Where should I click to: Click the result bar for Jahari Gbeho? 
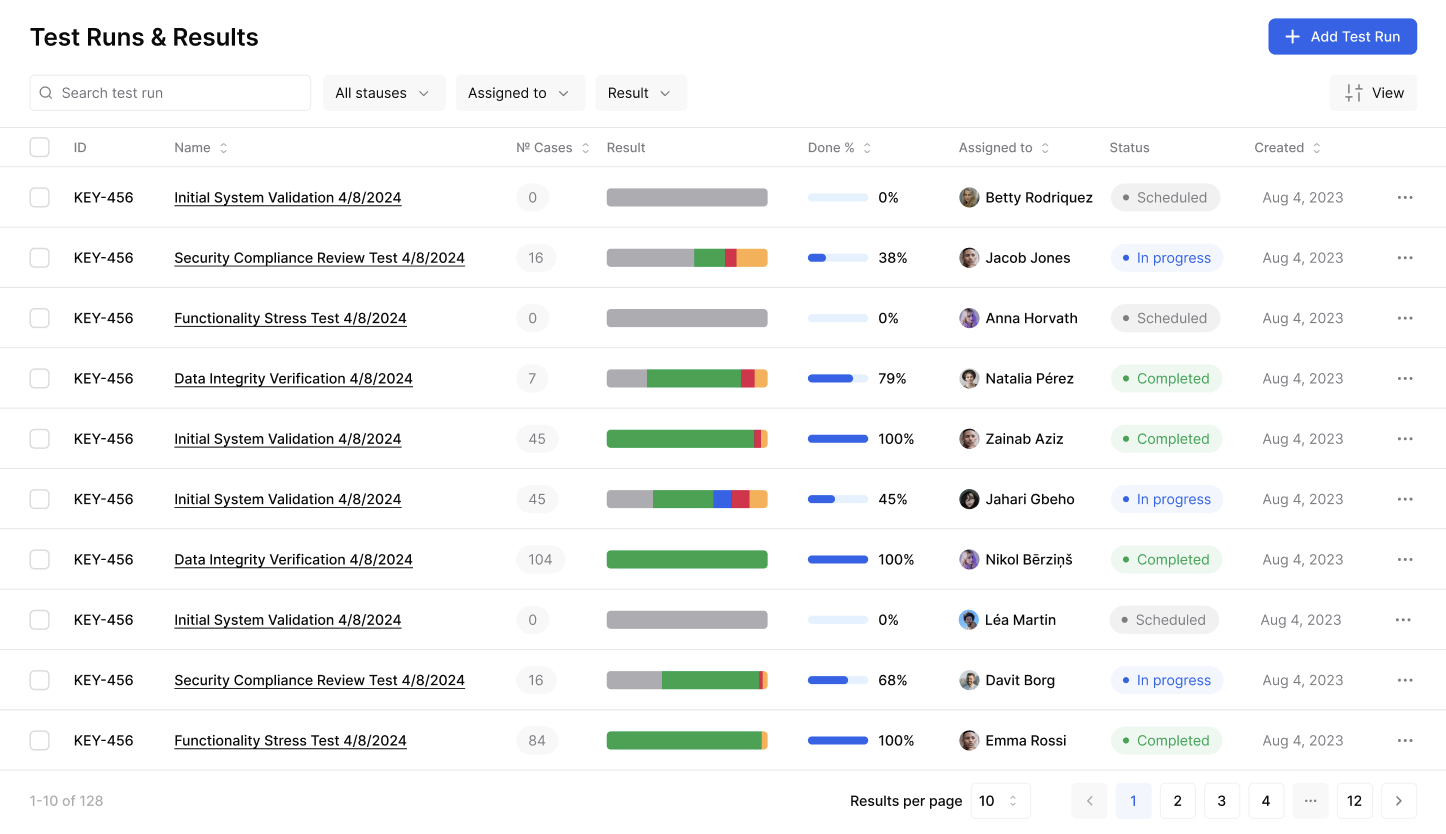pyautogui.click(x=687, y=499)
